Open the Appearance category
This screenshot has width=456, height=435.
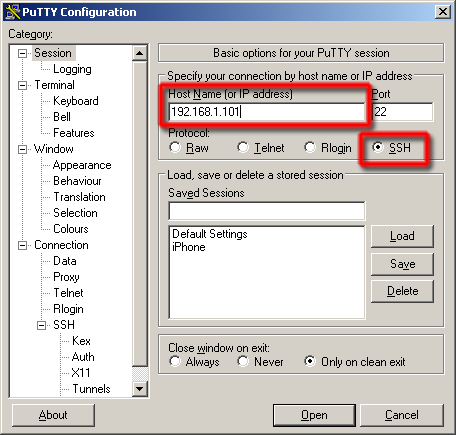click(x=82, y=165)
